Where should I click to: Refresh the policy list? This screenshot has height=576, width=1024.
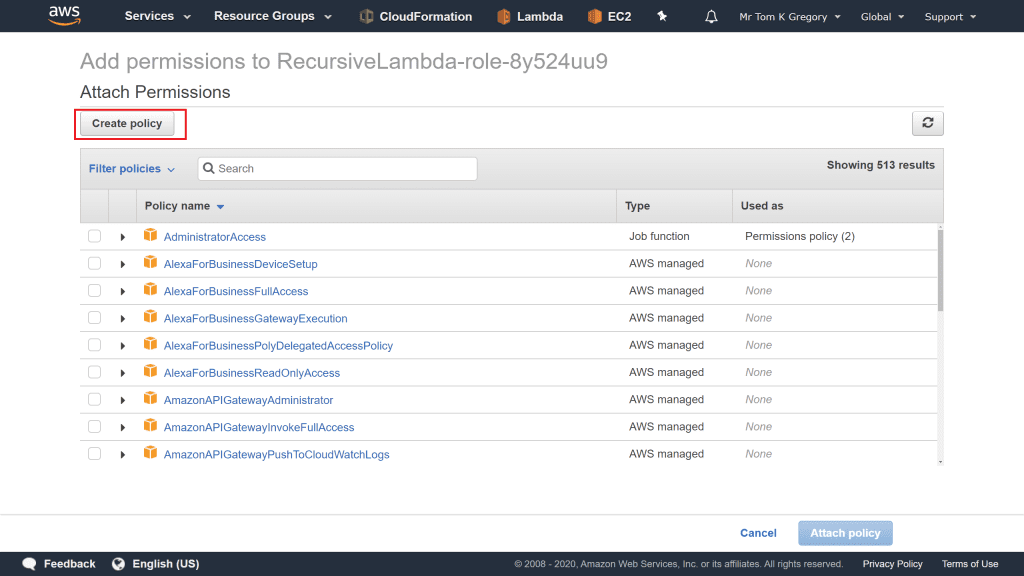click(x=927, y=123)
